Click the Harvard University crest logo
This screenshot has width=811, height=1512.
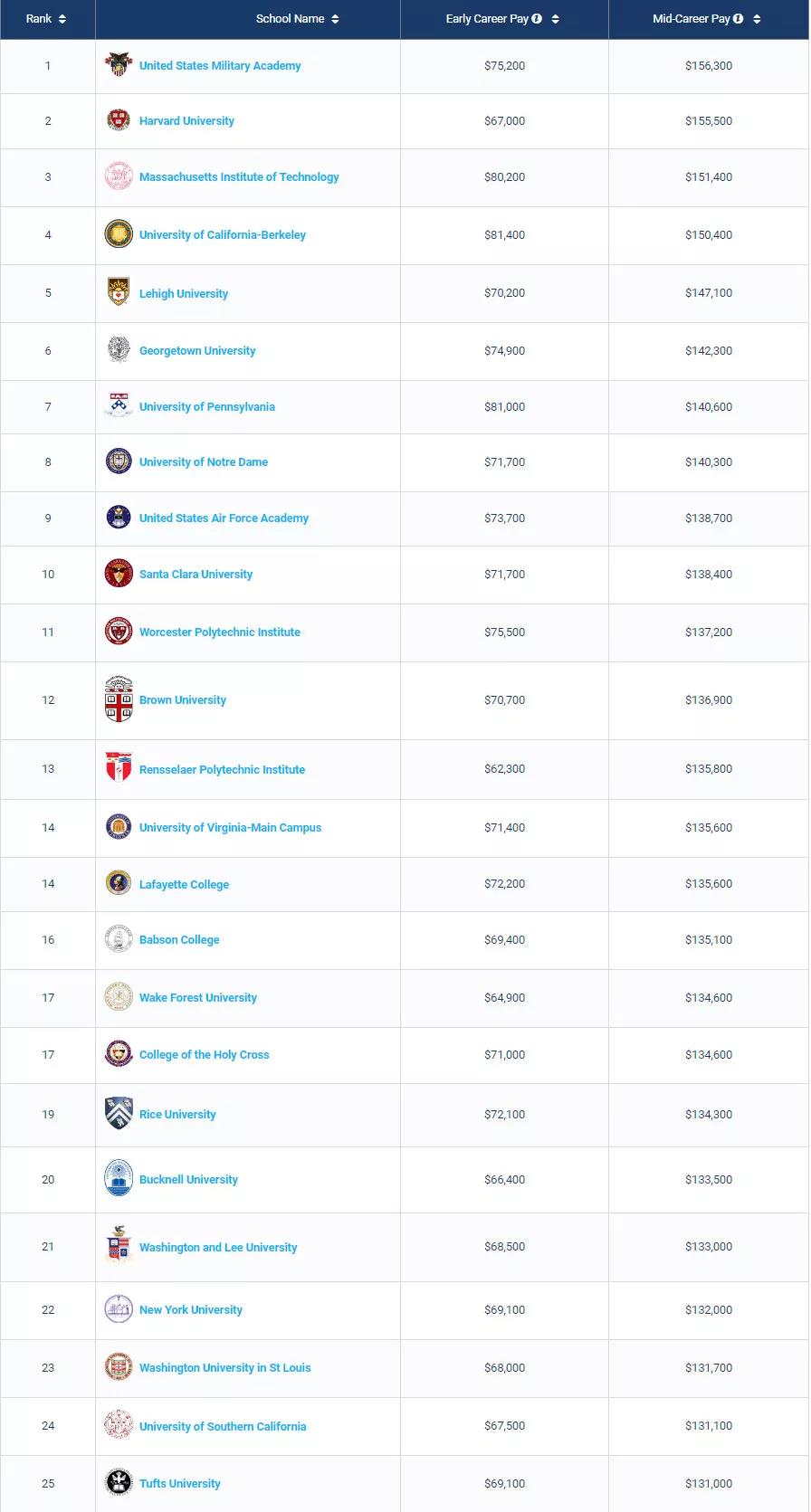tap(119, 120)
